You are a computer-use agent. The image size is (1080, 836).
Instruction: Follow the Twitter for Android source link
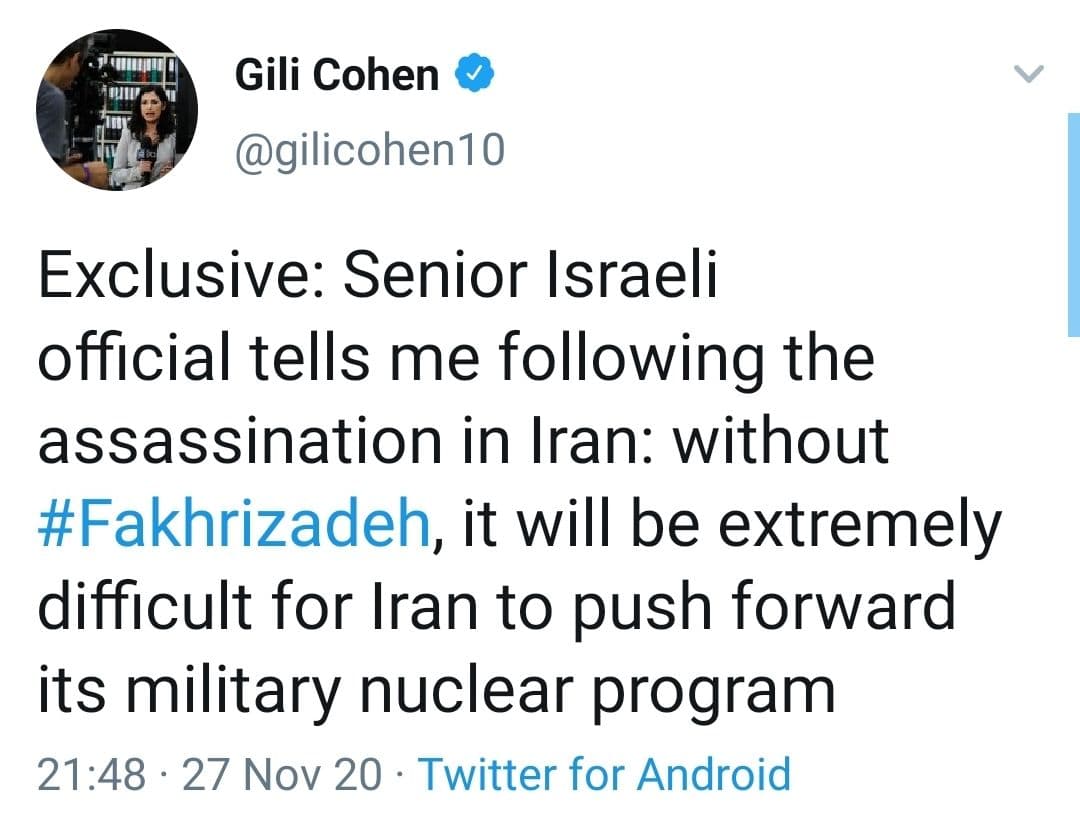tap(604, 774)
